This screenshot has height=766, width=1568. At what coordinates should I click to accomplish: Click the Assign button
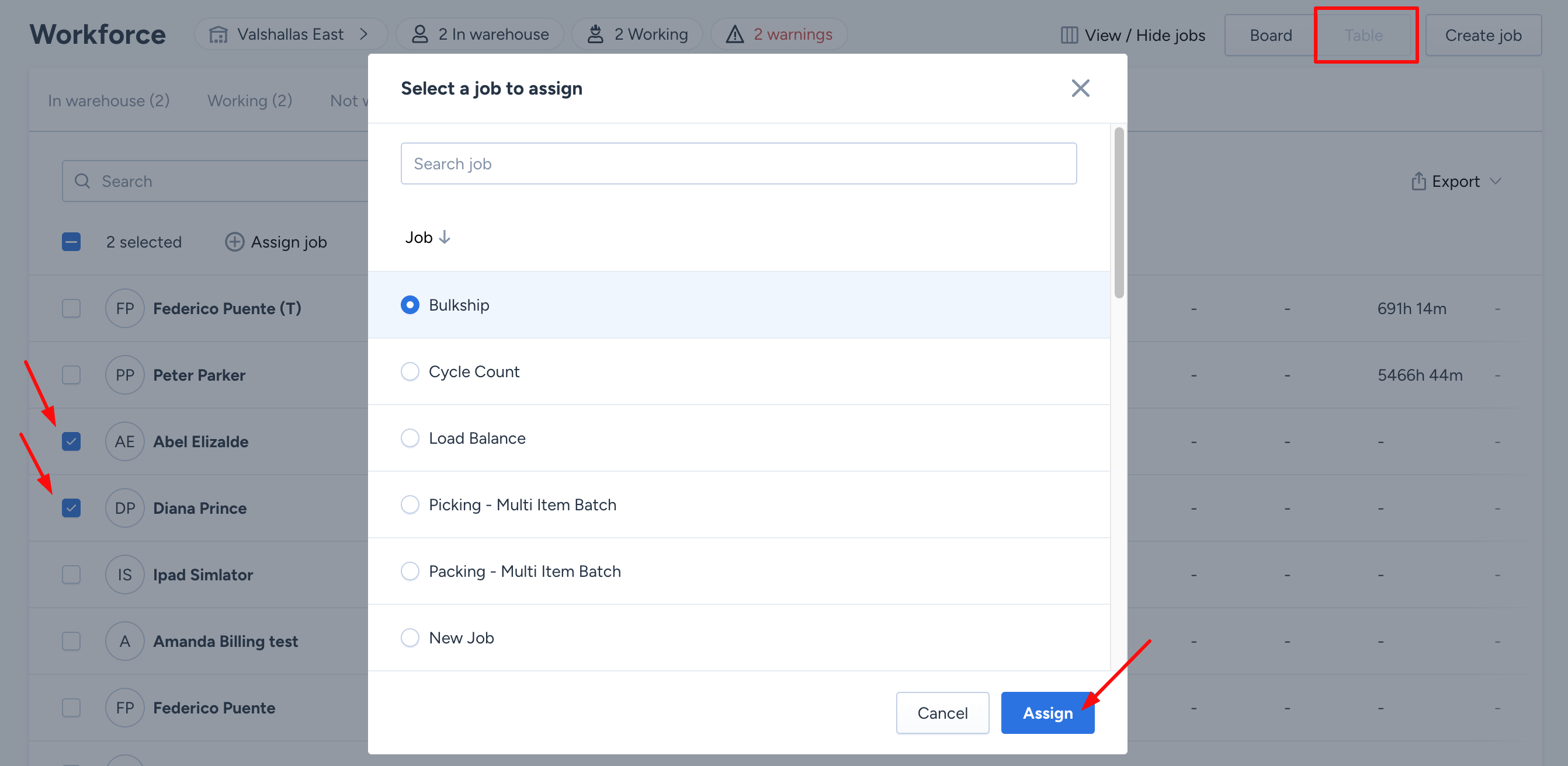tap(1047, 713)
